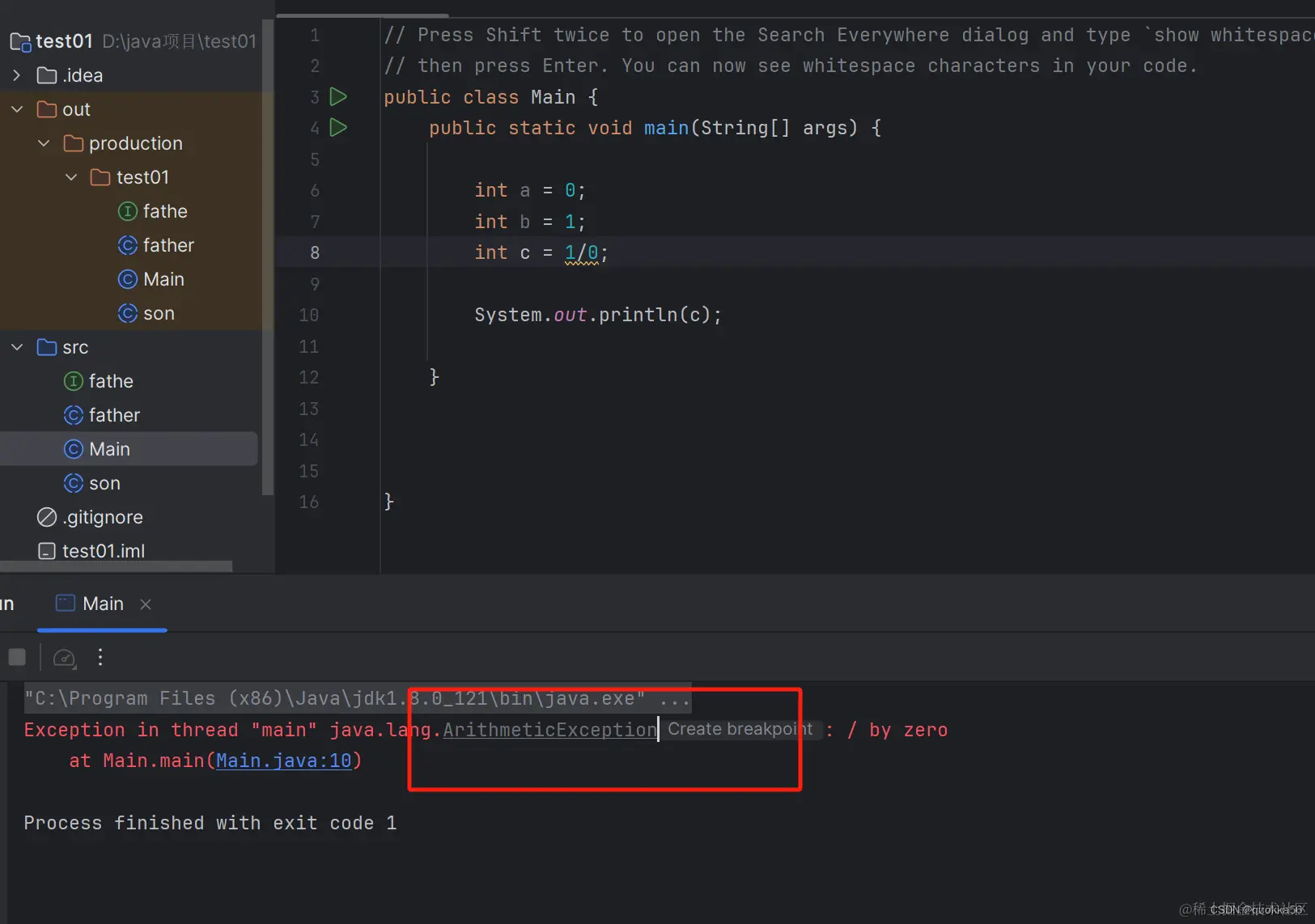The image size is (1315, 924).
Task: Select the .idea folder row
Action: click(131, 75)
